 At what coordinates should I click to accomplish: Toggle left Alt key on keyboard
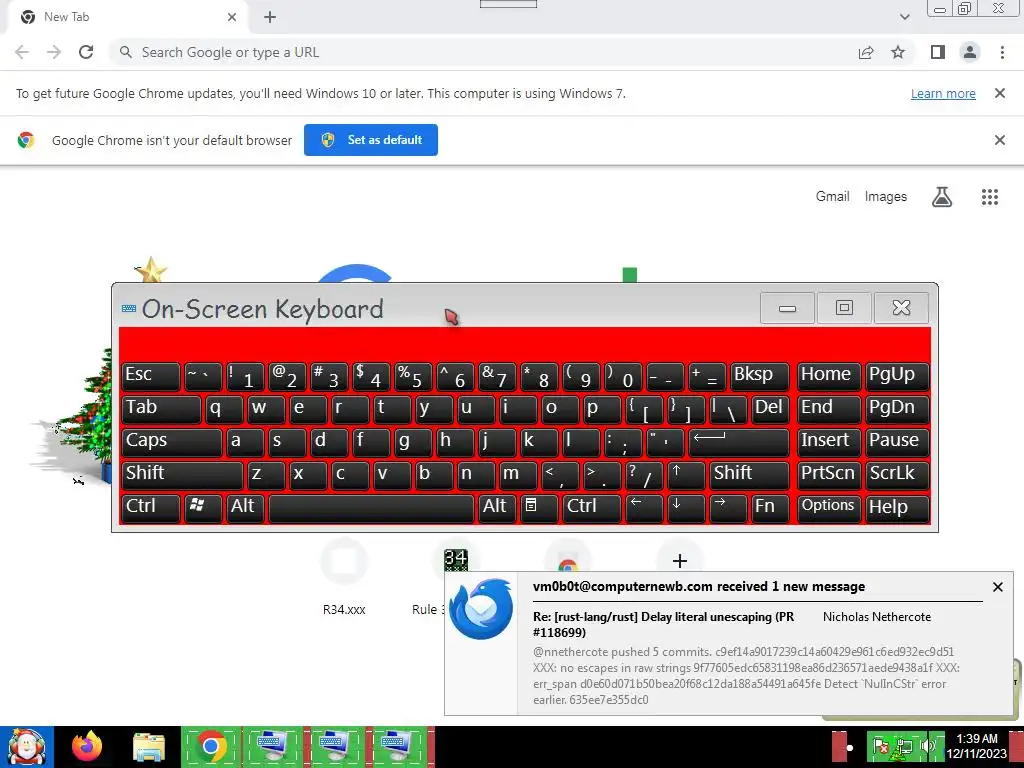point(245,507)
